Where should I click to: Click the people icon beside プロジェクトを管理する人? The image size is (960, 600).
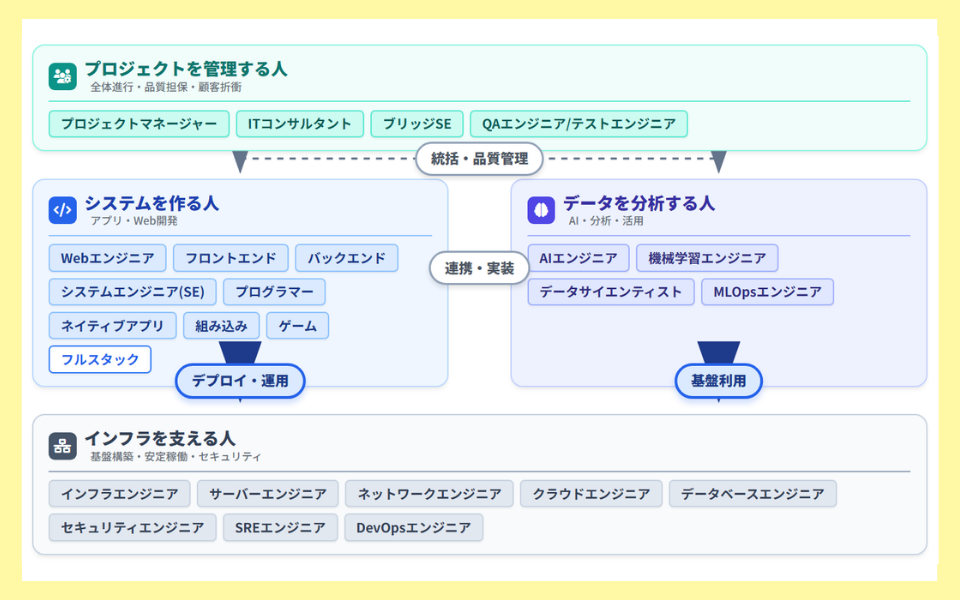coord(62,76)
